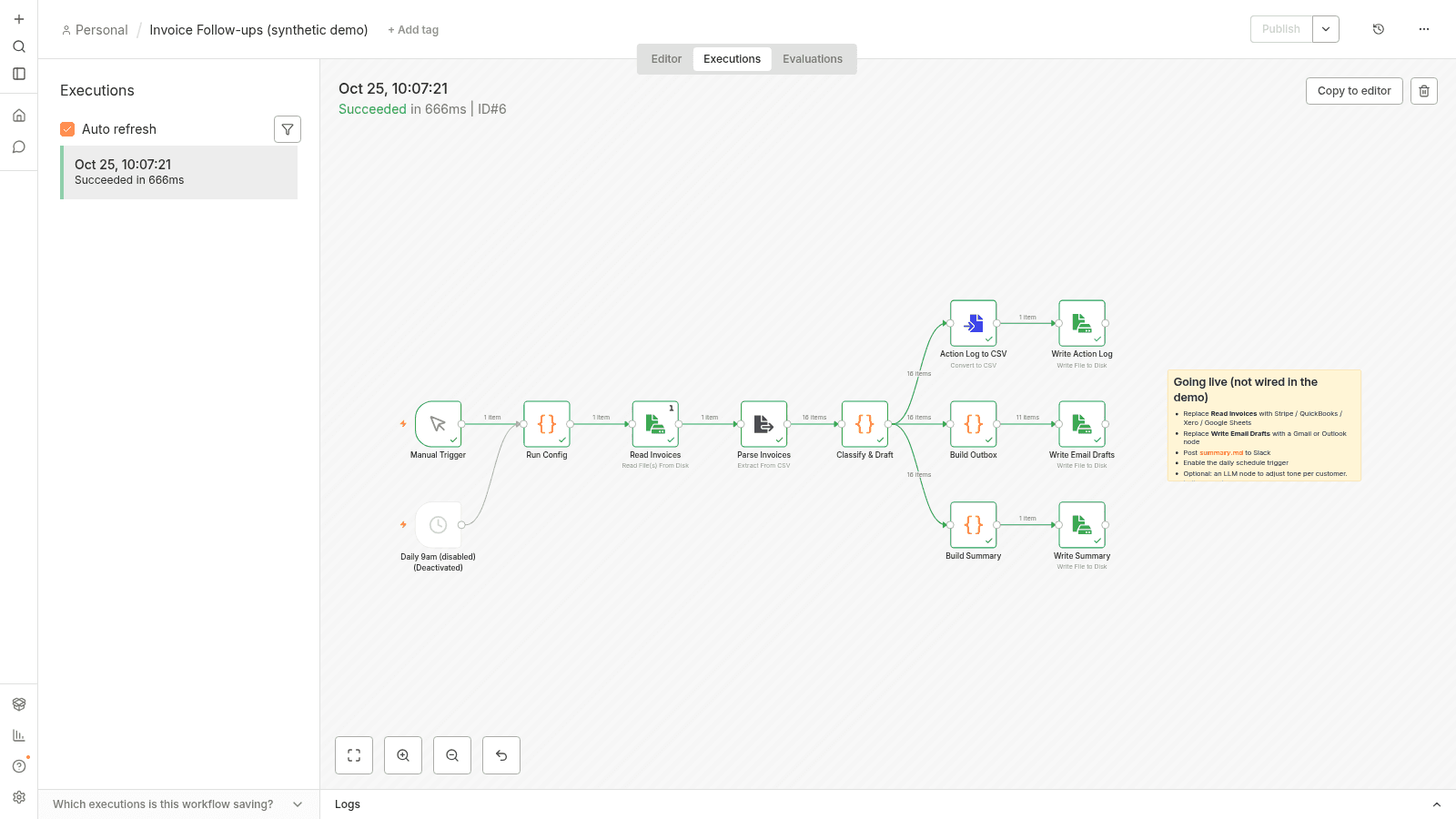The image size is (1456, 819).
Task: Open workflow history clock icon
Action: point(1379,29)
